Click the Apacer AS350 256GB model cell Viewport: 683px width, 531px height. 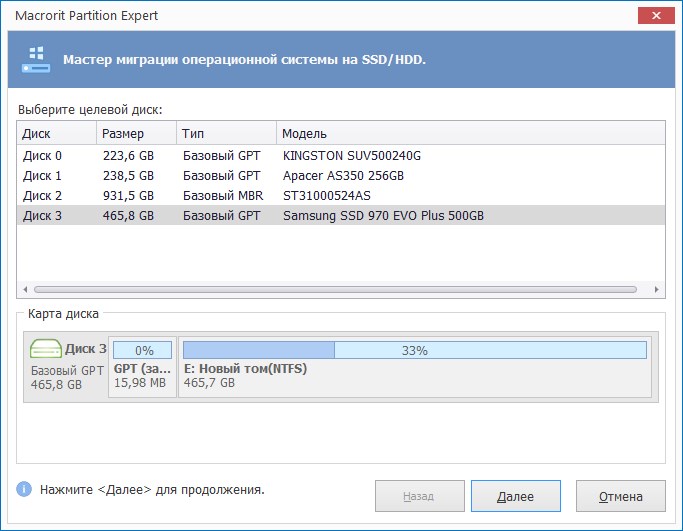[343, 176]
